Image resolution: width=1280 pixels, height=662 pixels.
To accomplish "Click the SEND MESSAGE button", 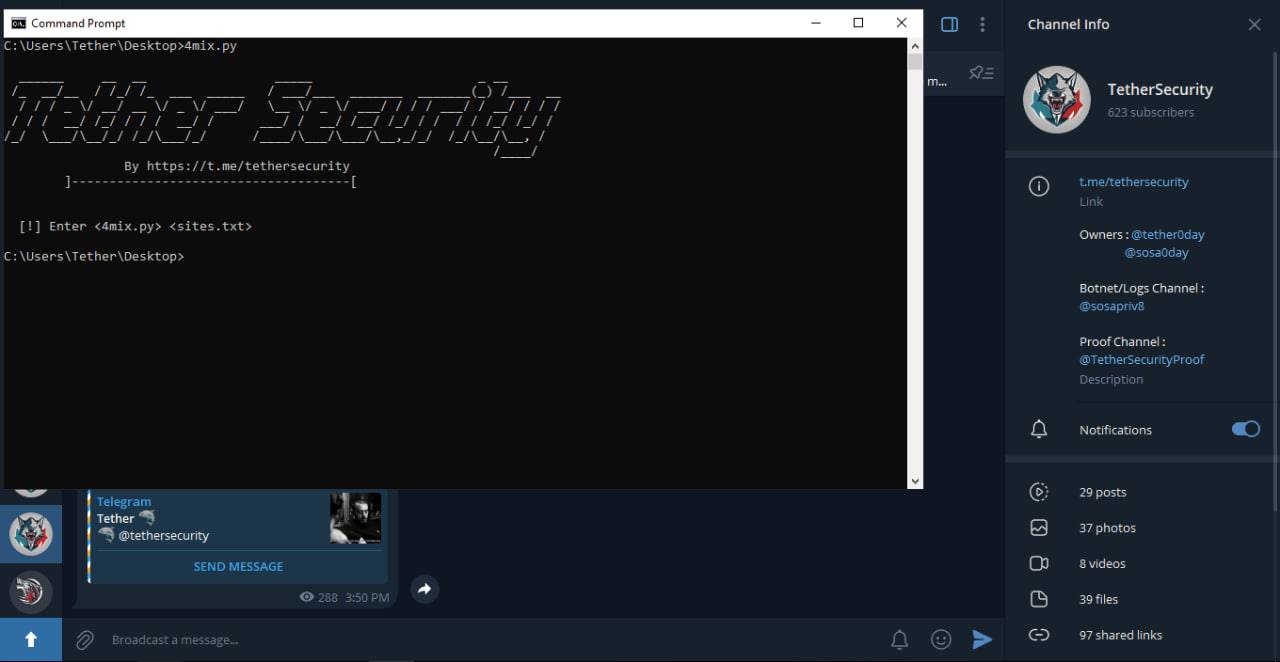I will pyautogui.click(x=238, y=566).
